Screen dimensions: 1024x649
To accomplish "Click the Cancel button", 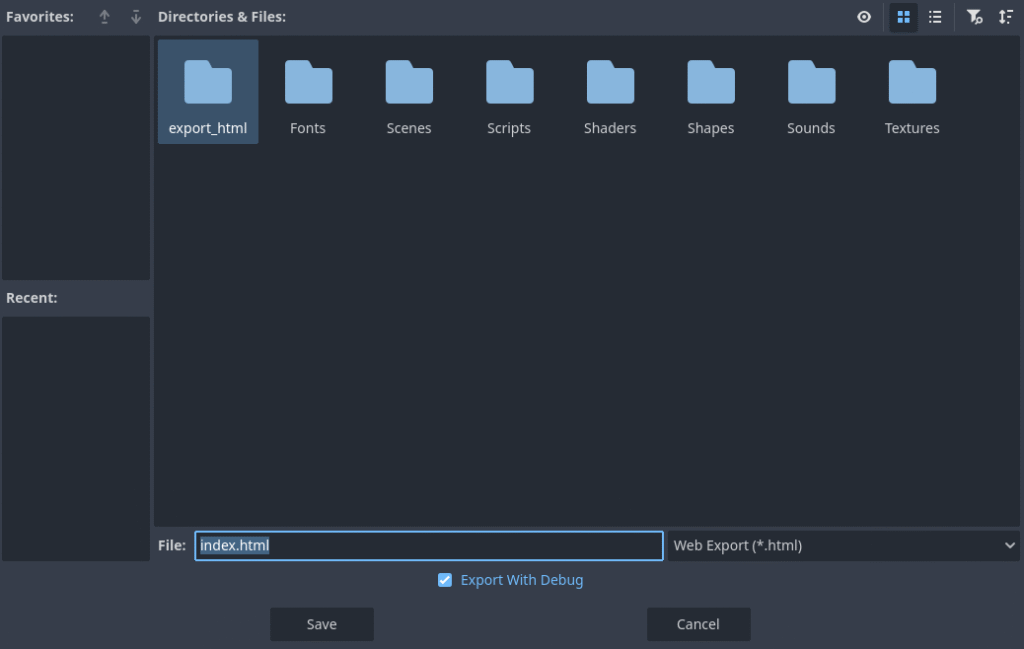I will [x=698, y=624].
